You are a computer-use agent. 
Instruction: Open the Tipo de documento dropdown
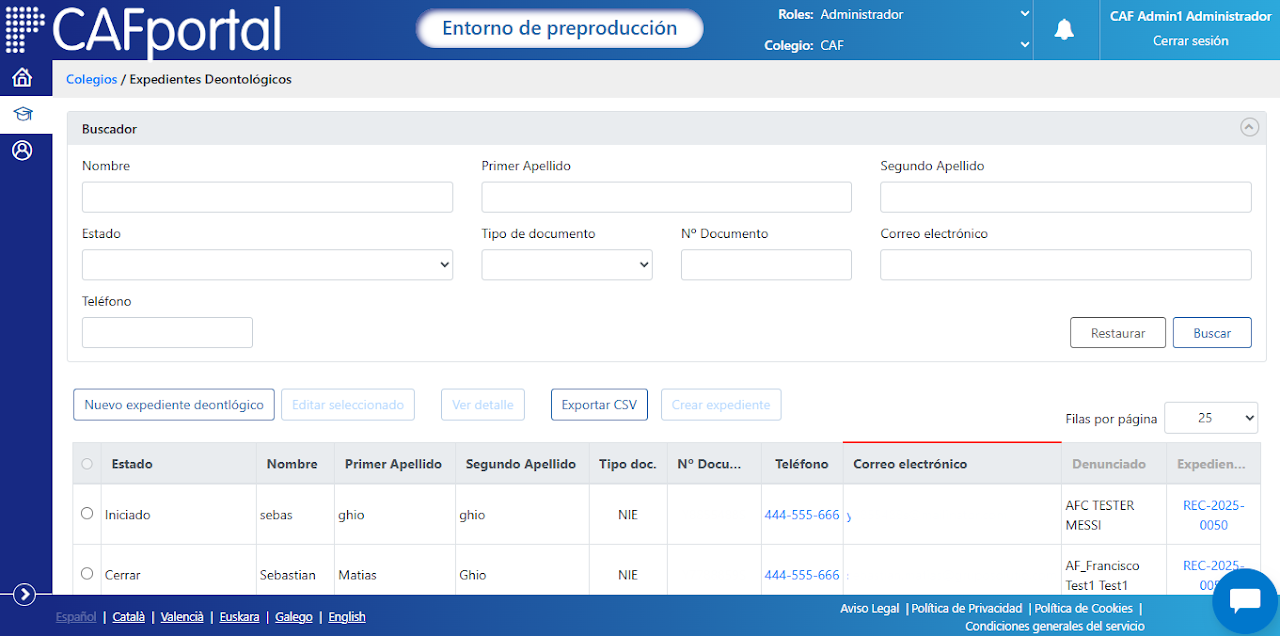tap(567, 265)
